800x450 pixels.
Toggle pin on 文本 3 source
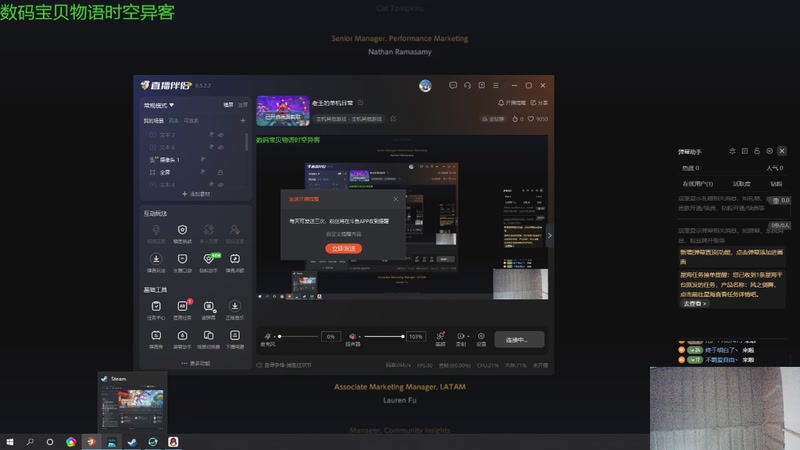[x=211, y=135]
